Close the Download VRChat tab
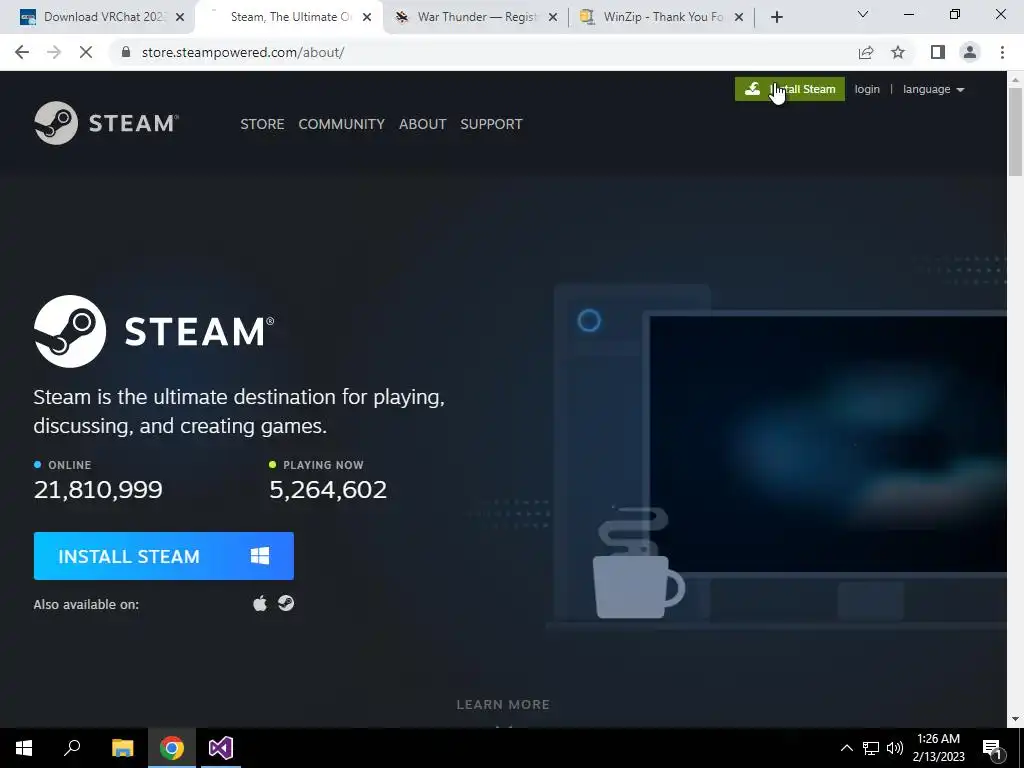1024x768 pixels. click(180, 17)
